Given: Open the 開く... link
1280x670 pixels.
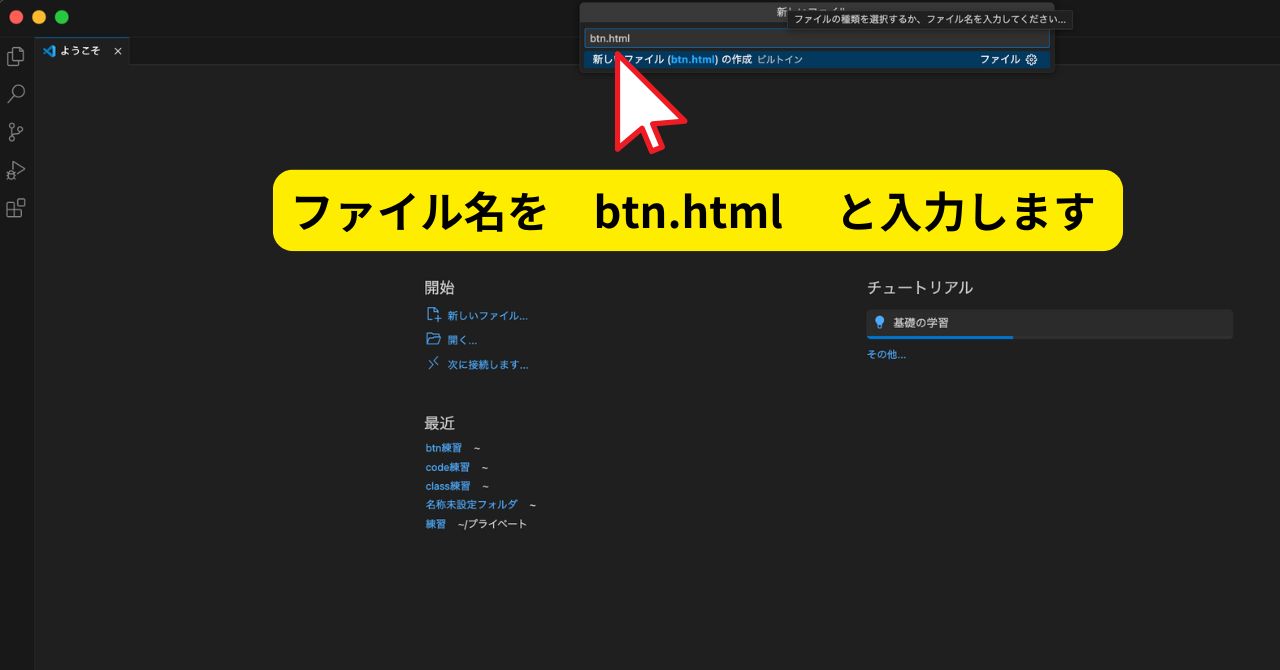Looking at the screenshot, I should [462, 339].
